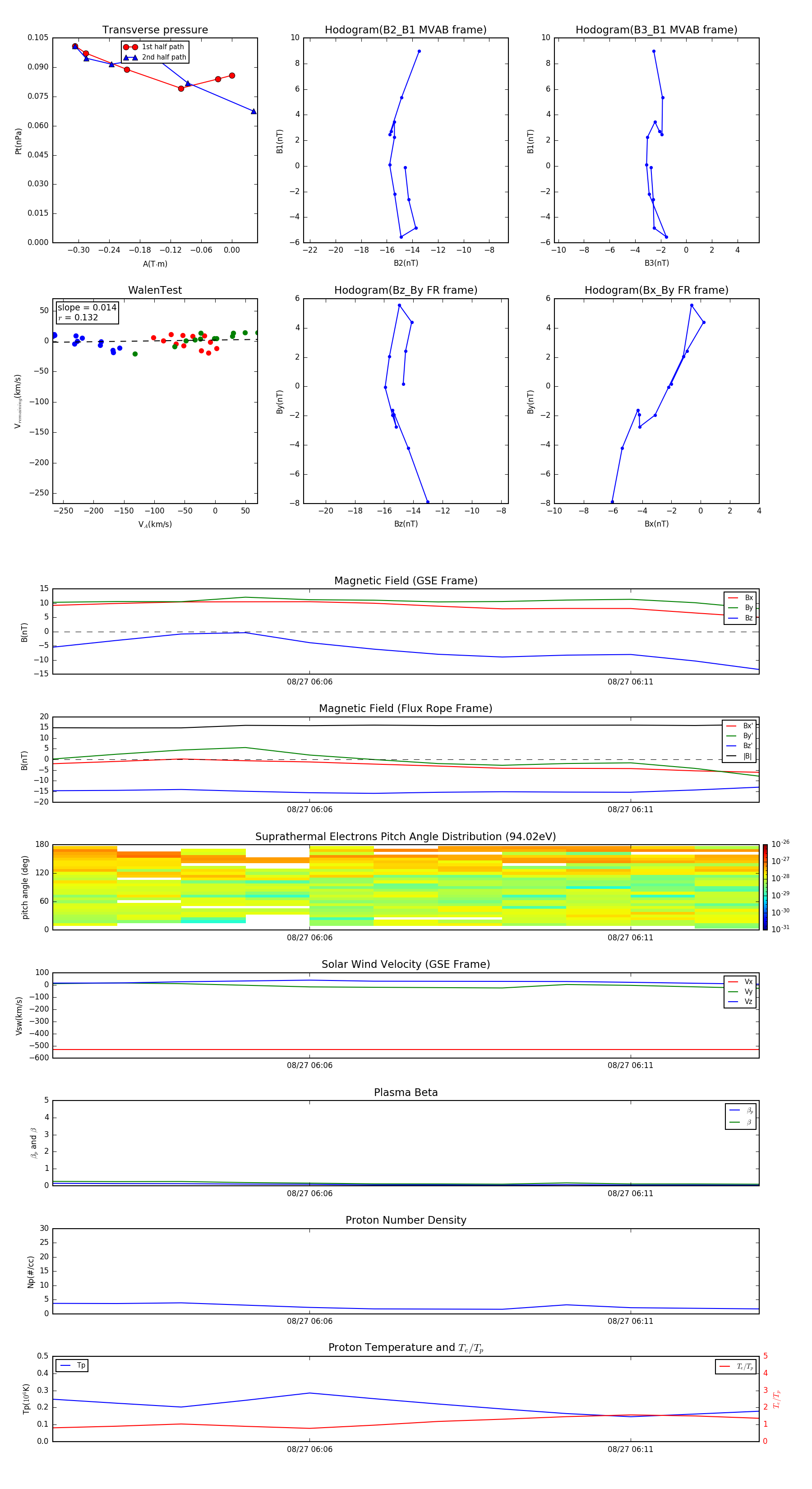Click the 'V_remaining(km/s)' axis label
Viewport: 812px width, 1489px height.
(x=18, y=402)
